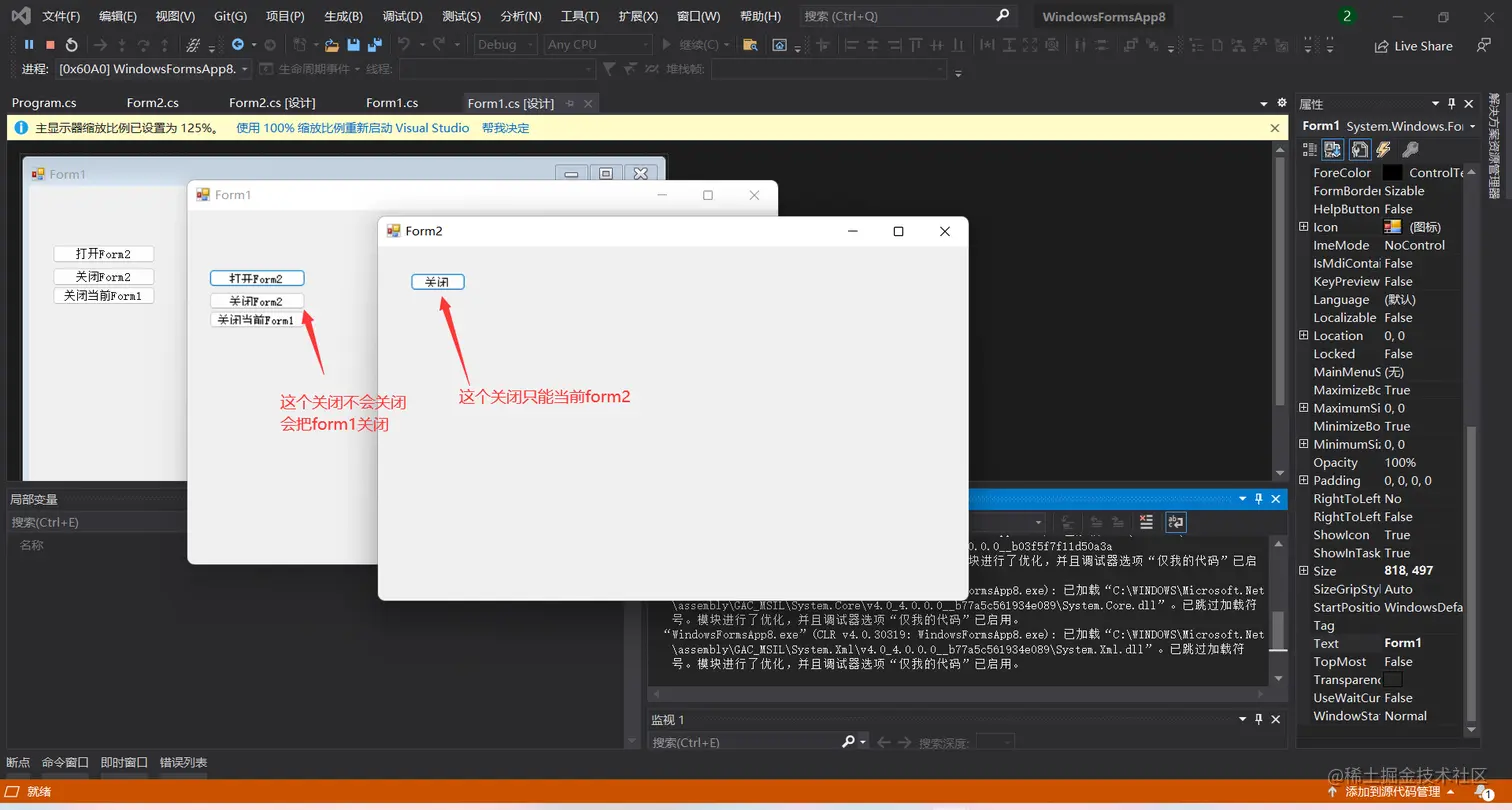Close the Properties panel
Screen dimensions: 1512x810
1469,104
